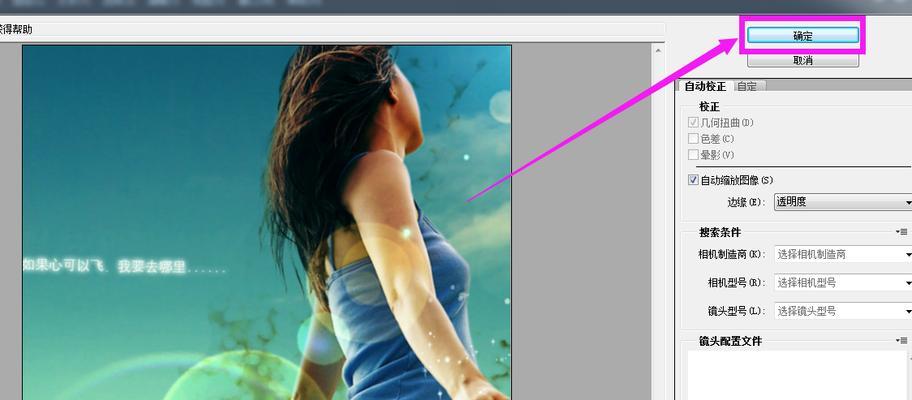Click the 镜头配置文件 section heading

point(731,341)
